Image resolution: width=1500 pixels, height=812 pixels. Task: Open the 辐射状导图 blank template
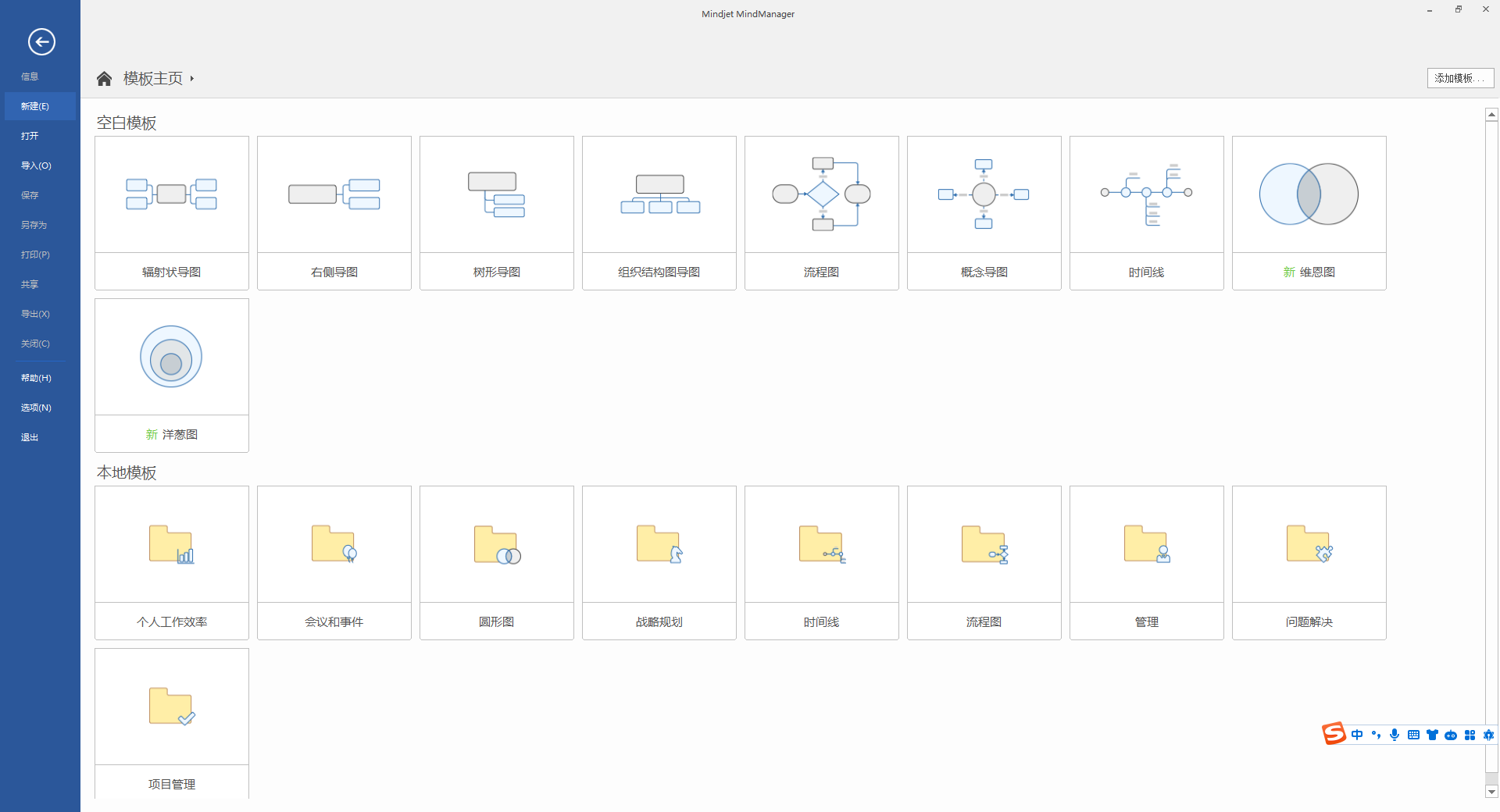click(x=171, y=212)
